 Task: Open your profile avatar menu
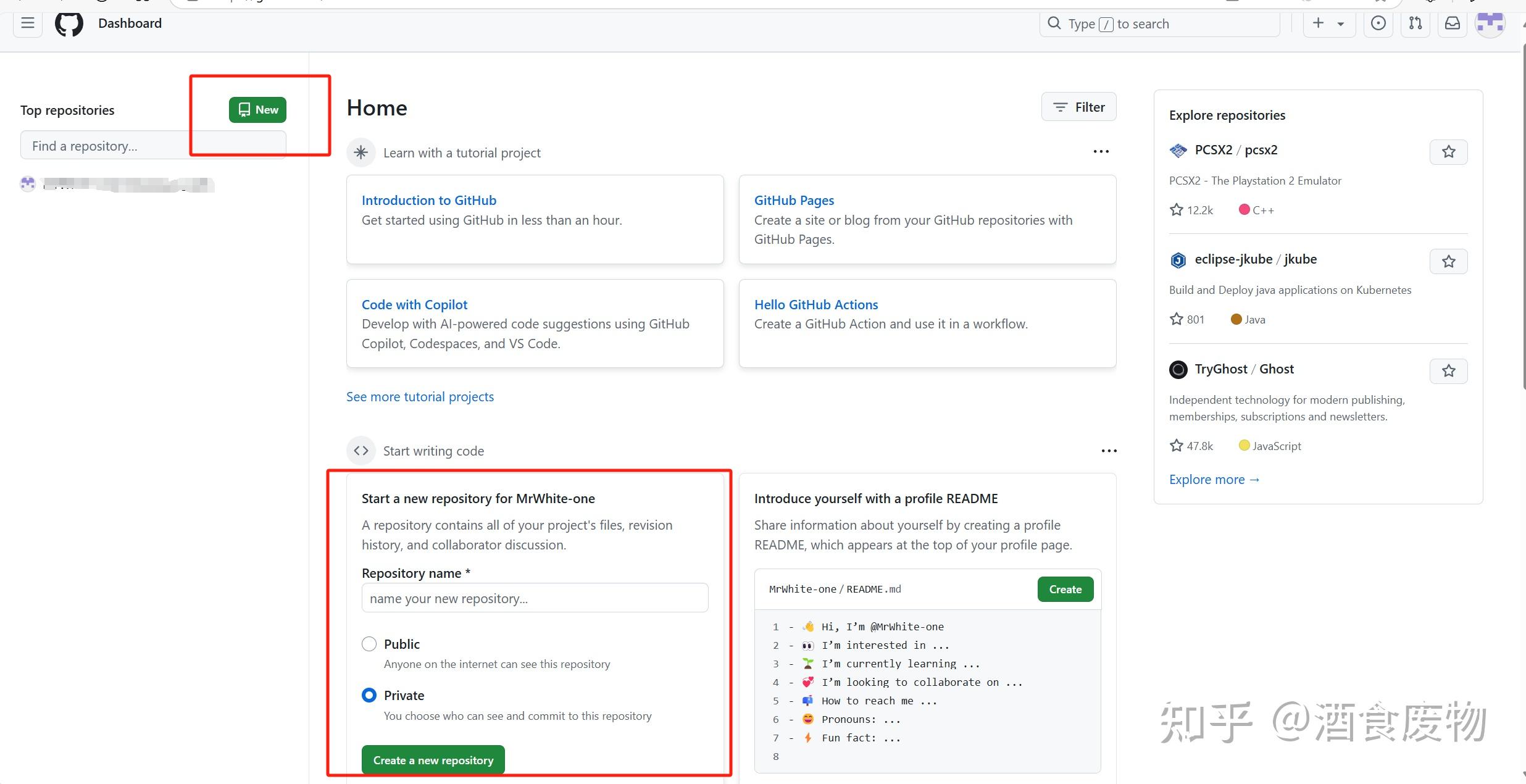(1491, 23)
